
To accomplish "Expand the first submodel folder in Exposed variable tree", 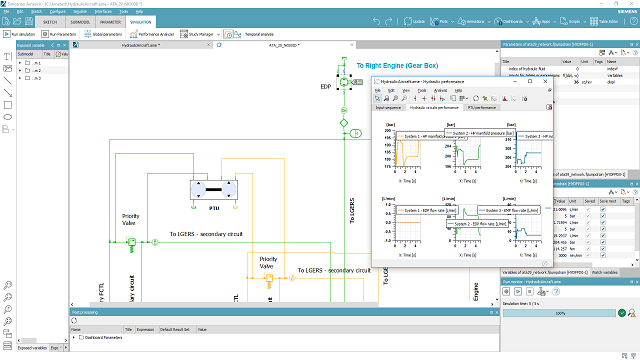I will tap(20, 63).
